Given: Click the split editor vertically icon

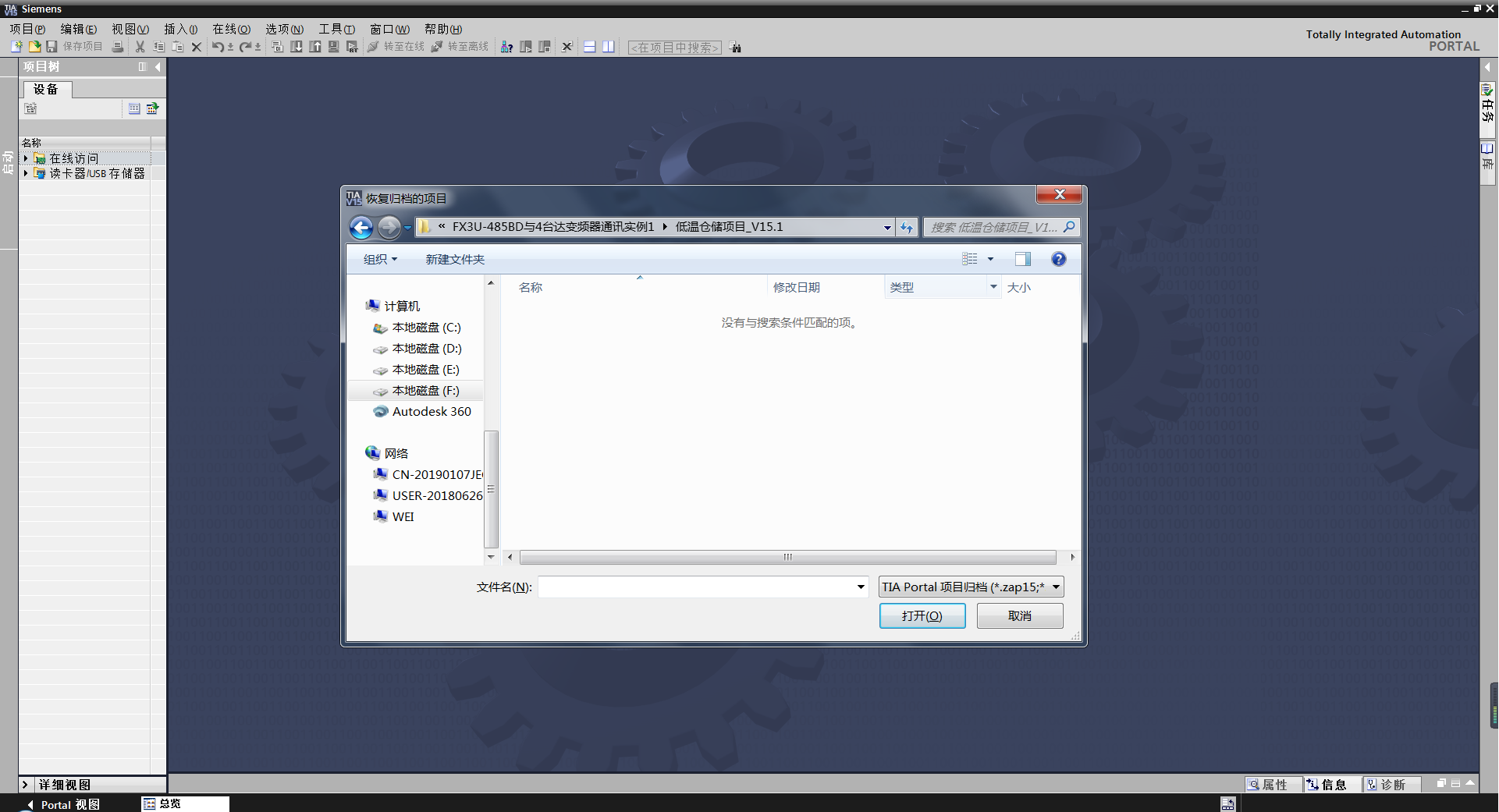Looking at the screenshot, I should pos(609,47).
